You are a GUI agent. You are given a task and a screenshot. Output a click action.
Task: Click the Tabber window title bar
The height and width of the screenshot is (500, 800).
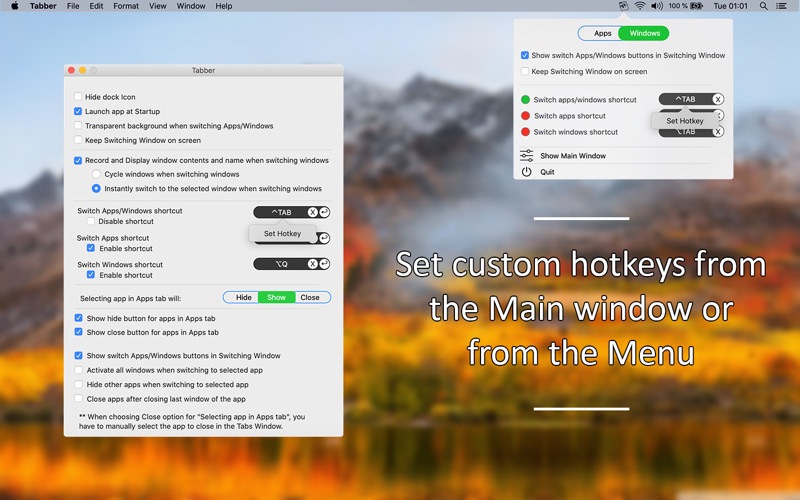tap(203, 70)
